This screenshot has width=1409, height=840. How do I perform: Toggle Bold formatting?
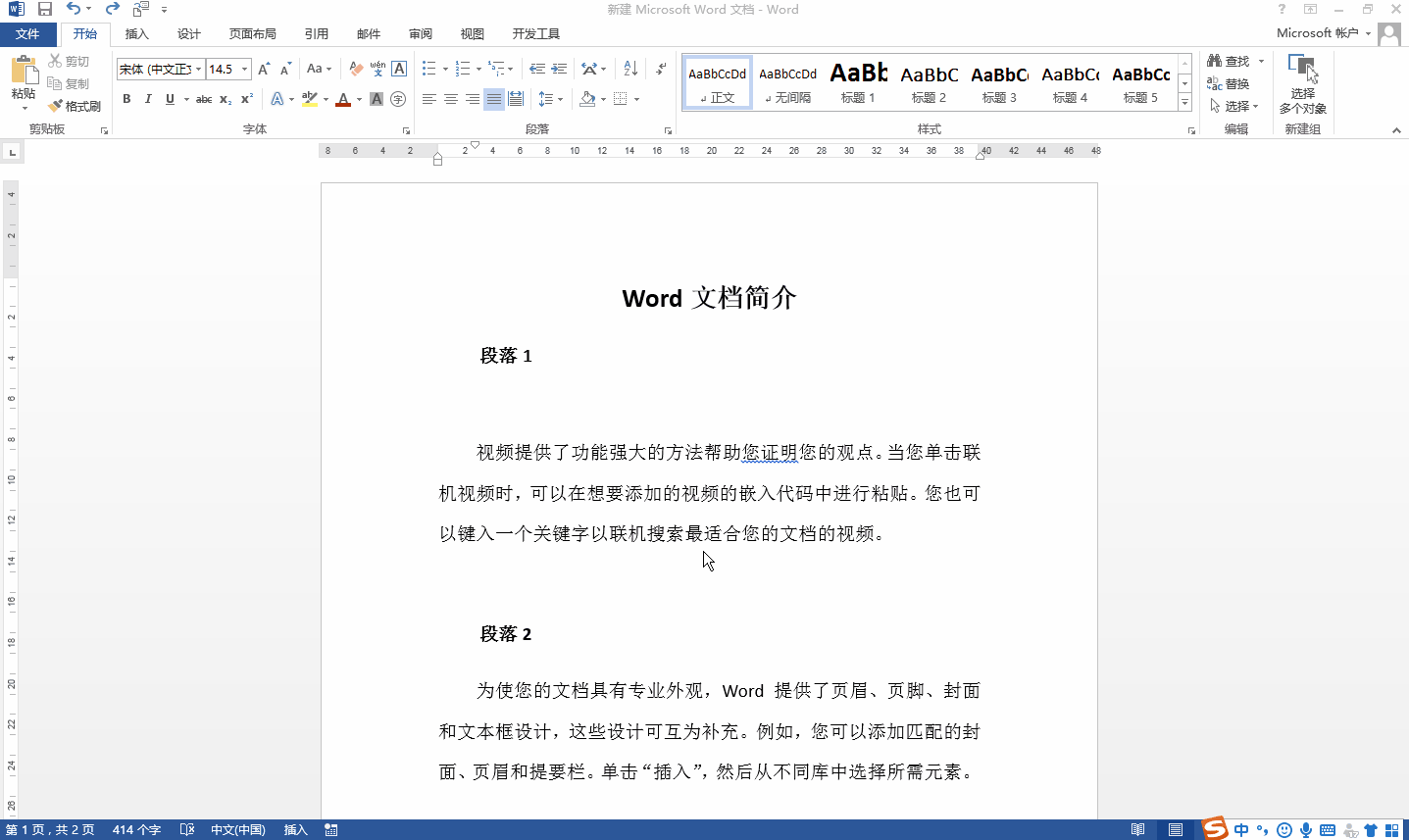[x=126, y=99]
